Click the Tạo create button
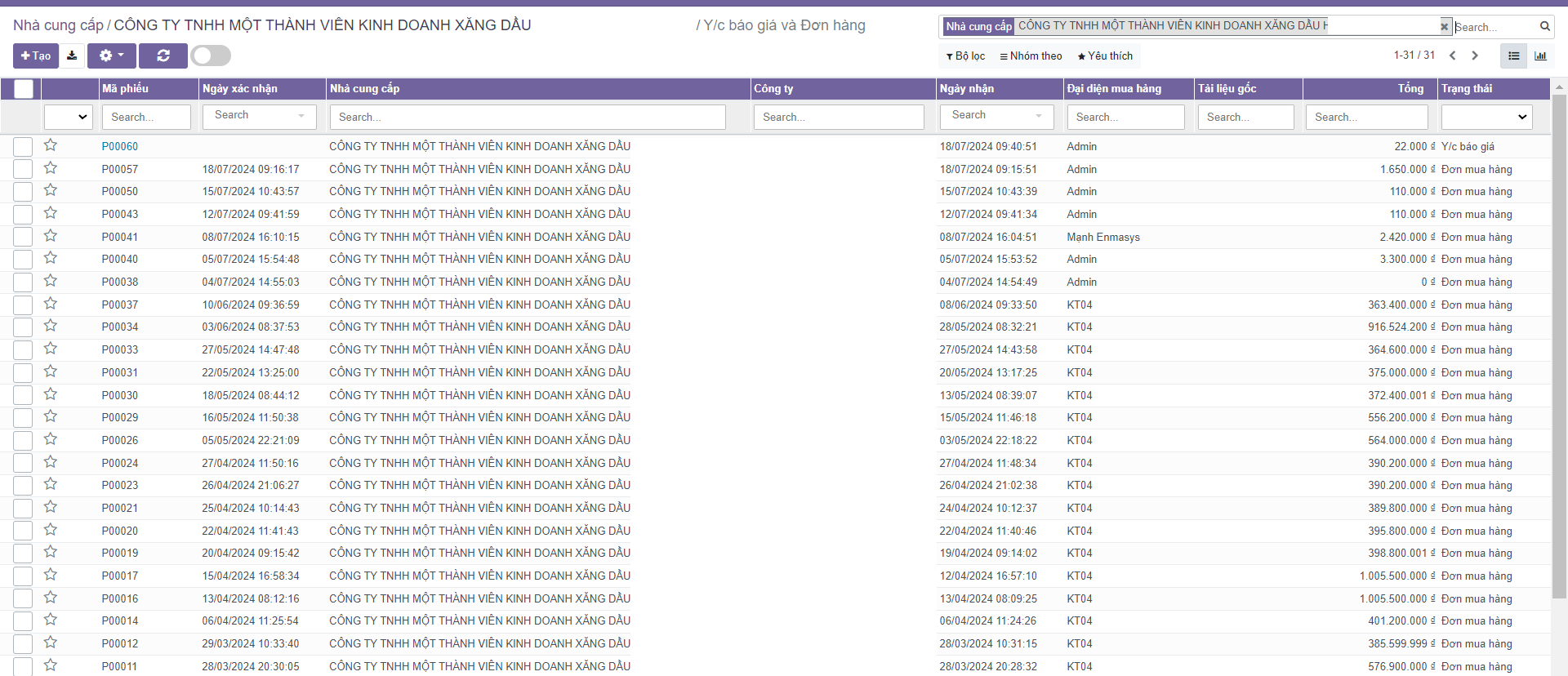The image size is (1568, 676). coord(36,56)
